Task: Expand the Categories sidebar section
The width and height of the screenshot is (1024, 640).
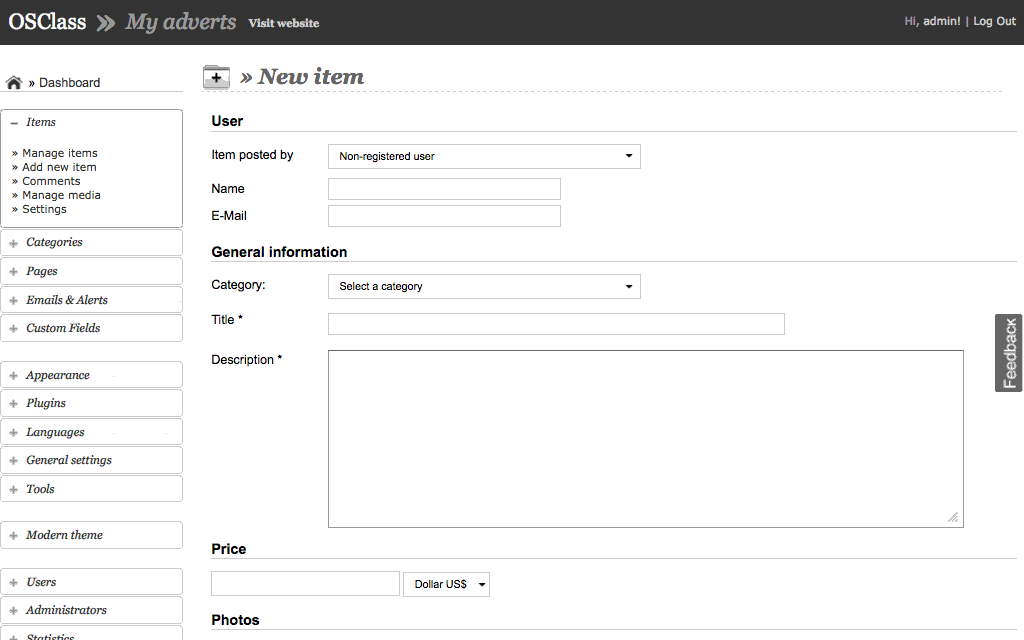Action: pos(54,242)
